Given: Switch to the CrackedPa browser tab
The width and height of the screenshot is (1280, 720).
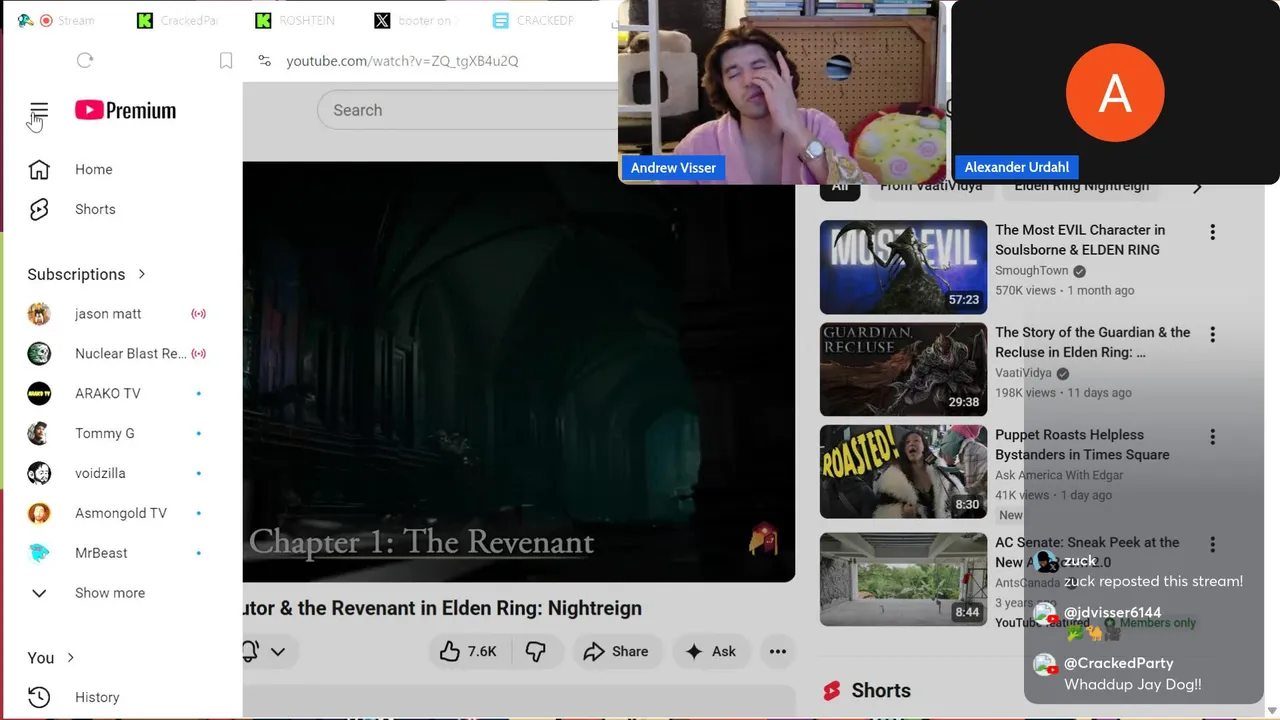Looking at the screenshot, I should pos(178,20).
